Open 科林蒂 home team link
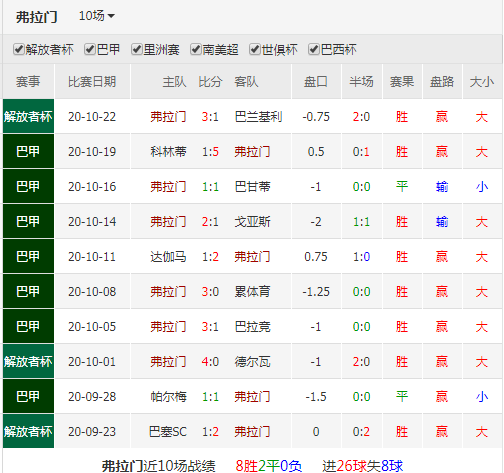 point(168,152)
